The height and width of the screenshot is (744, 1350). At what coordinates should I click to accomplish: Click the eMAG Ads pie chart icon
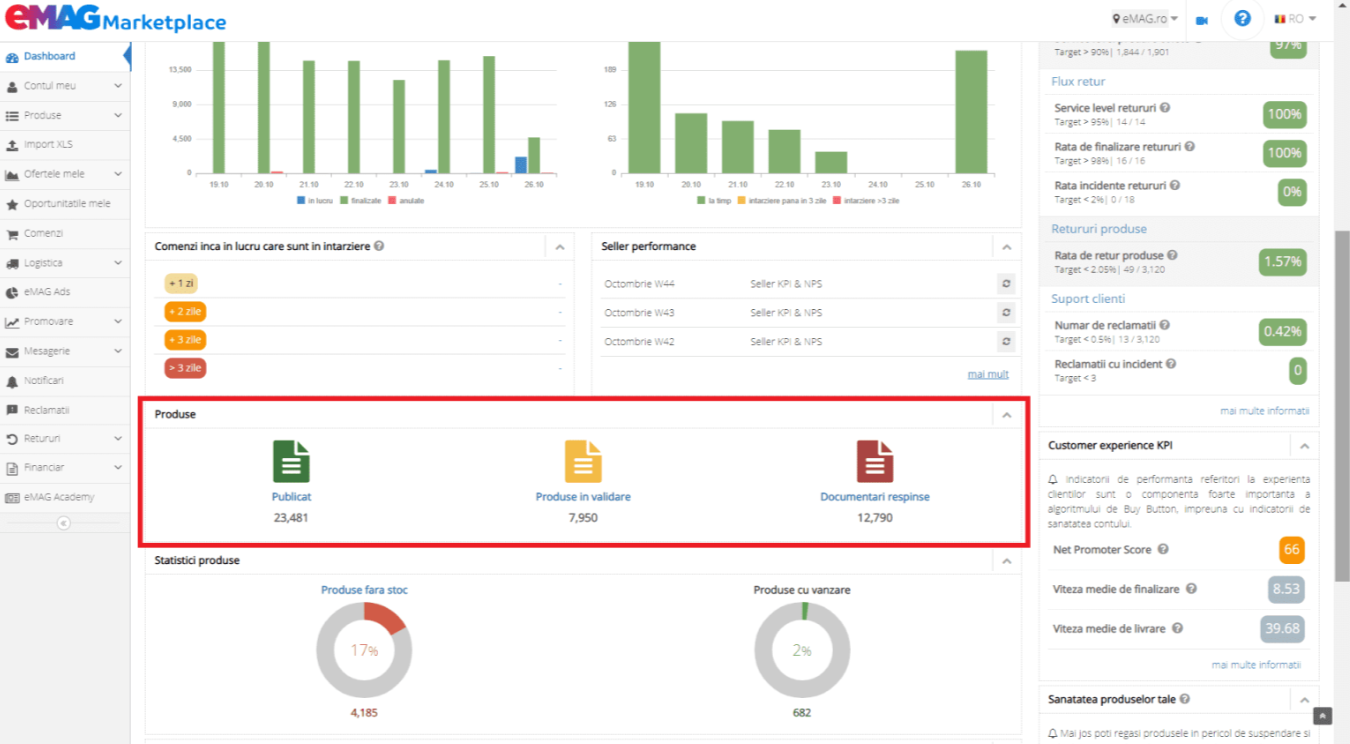coord(12,293)
